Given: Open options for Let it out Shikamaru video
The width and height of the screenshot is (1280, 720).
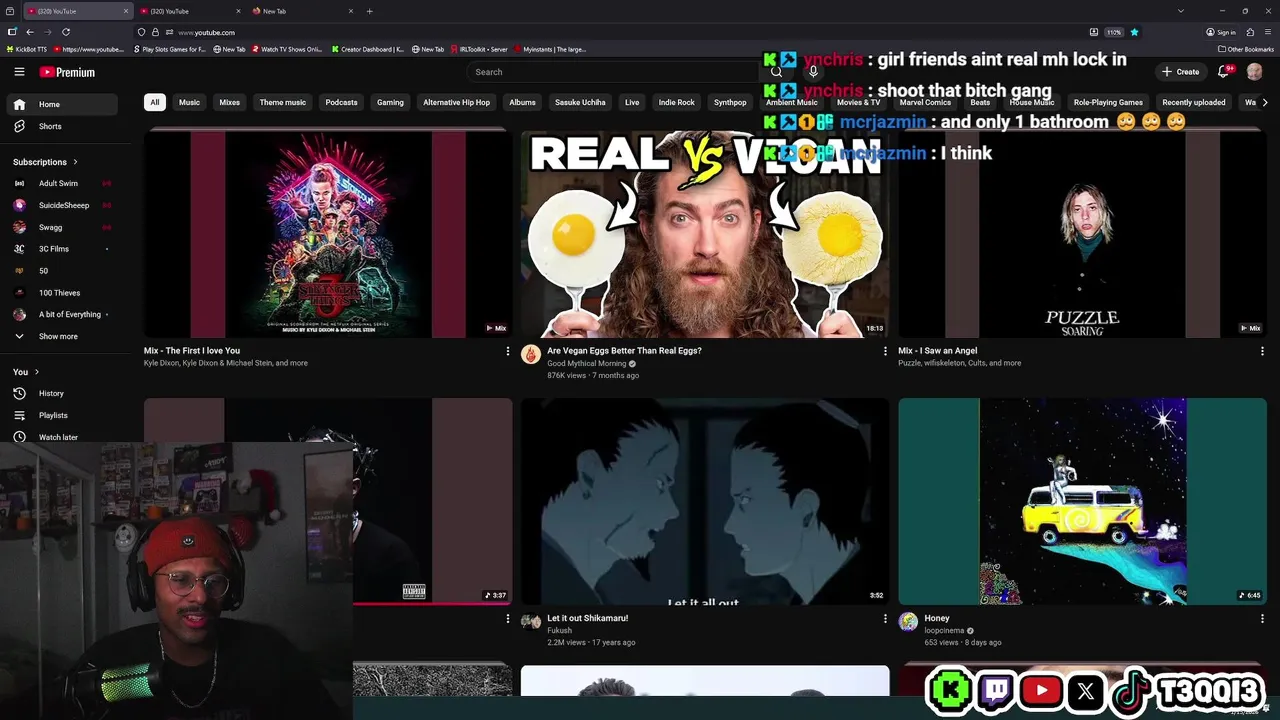Looking at the screenshot, I should pos(884,619).
